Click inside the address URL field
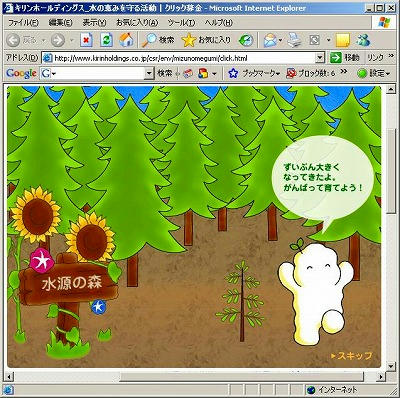This screenshot has width=400, height=398. (179, 58)
